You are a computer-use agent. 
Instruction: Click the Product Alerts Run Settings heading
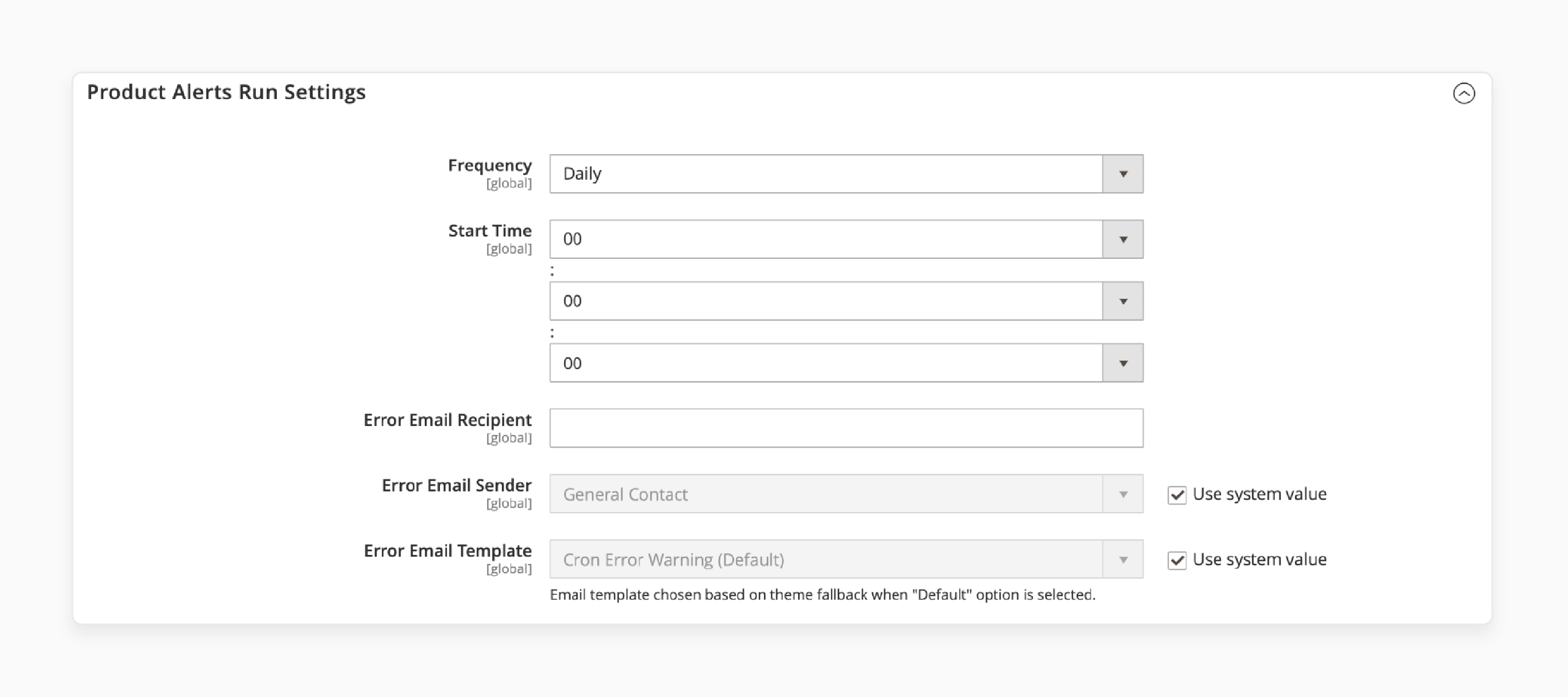coord(226,92)
